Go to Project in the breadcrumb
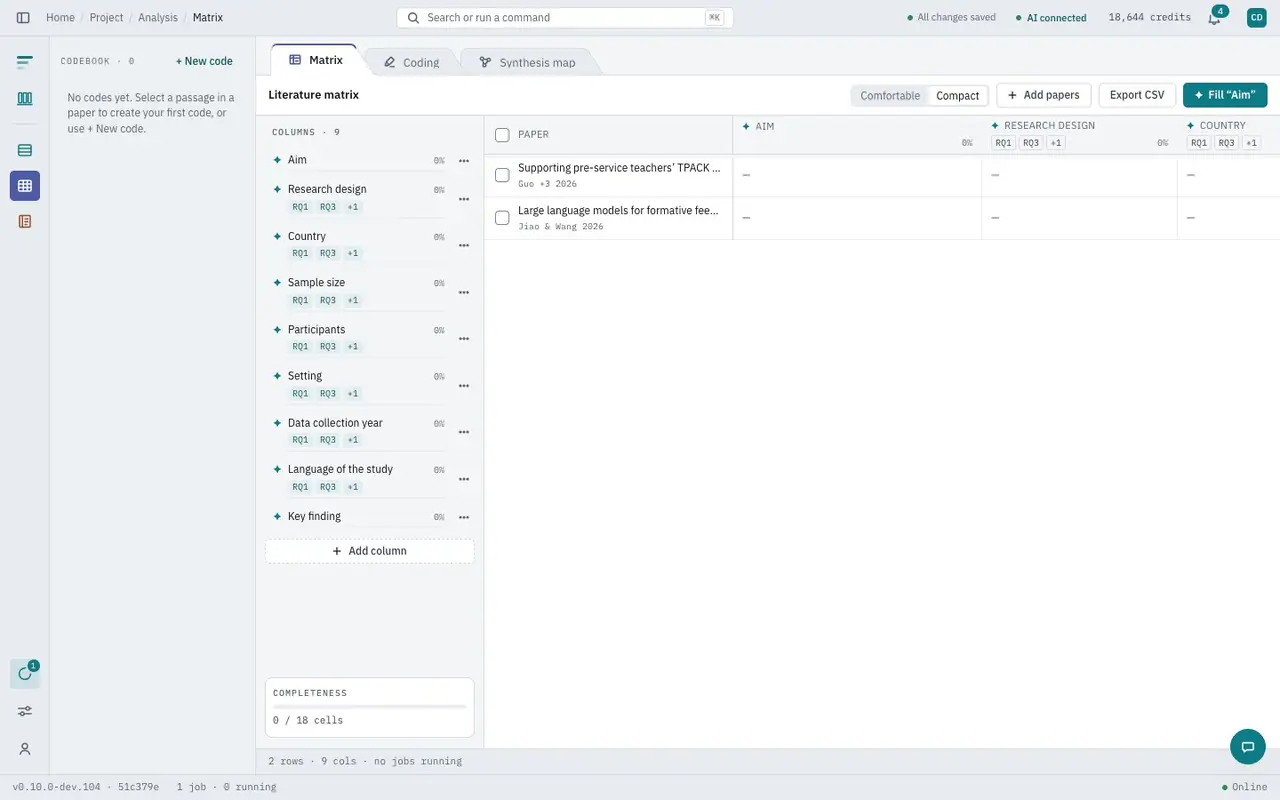 (x=106, y=18)
